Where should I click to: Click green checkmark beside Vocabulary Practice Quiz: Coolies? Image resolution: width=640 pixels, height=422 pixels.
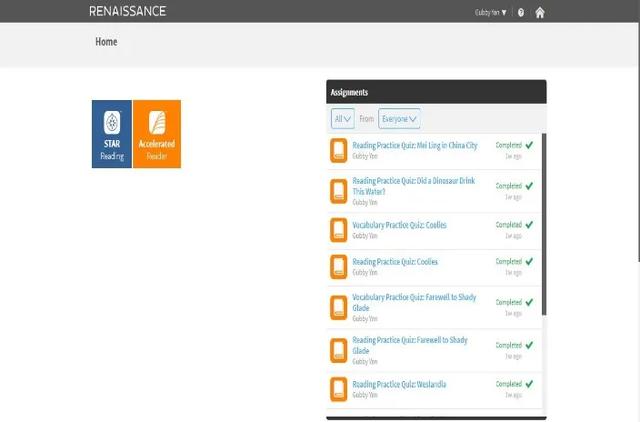coord(529,224)
